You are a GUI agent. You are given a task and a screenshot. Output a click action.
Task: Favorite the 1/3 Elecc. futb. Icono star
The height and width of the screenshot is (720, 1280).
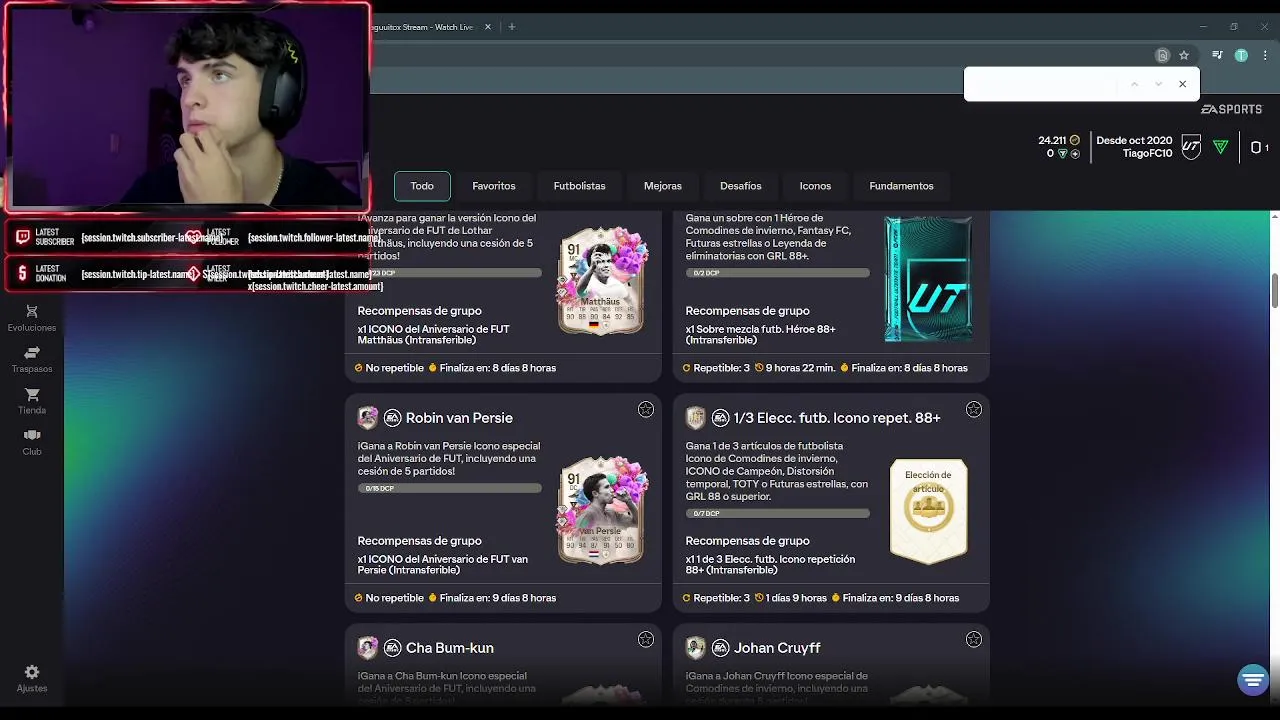[974, 409]
